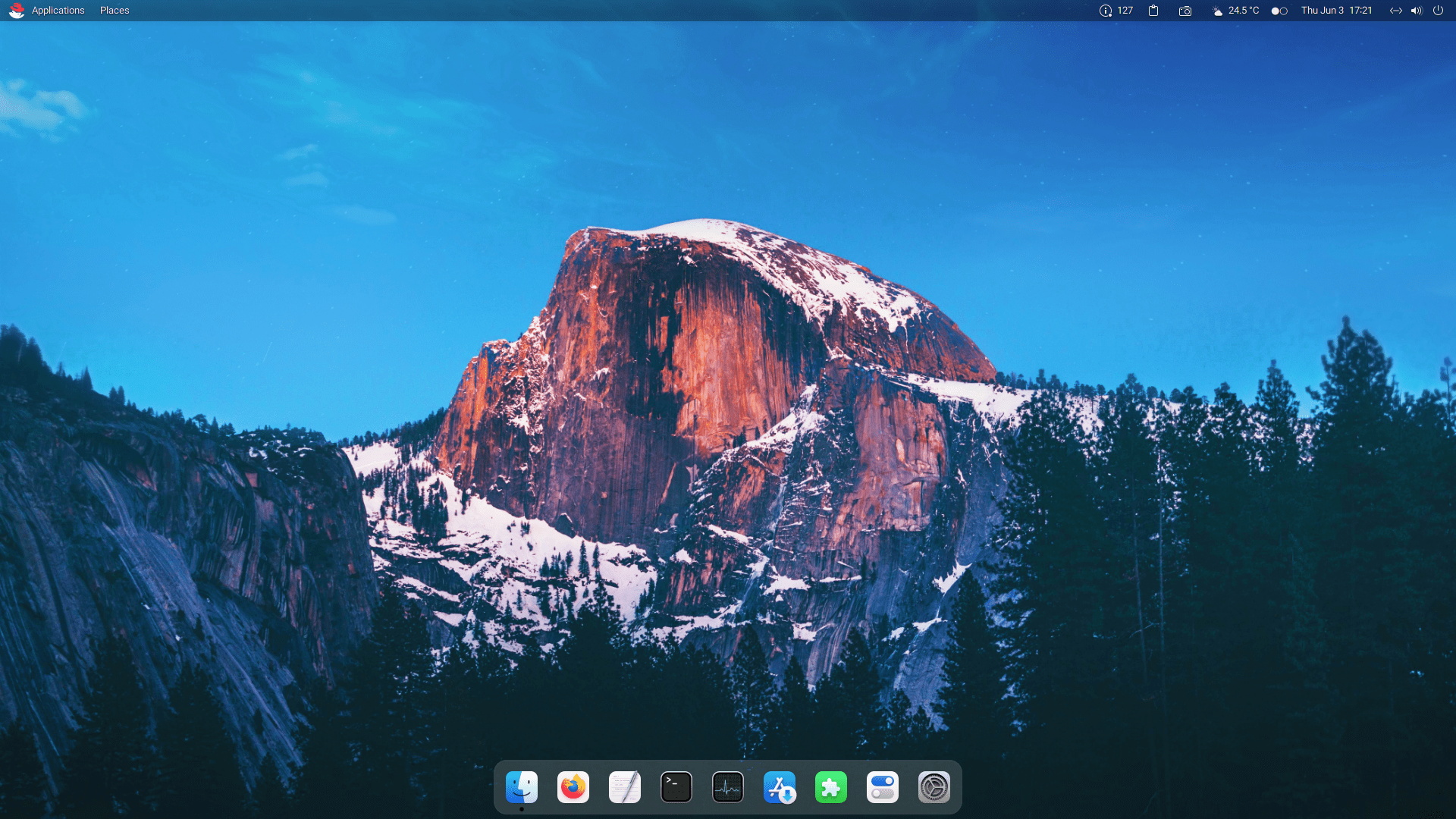Screen dimensions: 1456x819
Task: Launch the Extensions app with the puzzle icon
Action: [831, 787]
